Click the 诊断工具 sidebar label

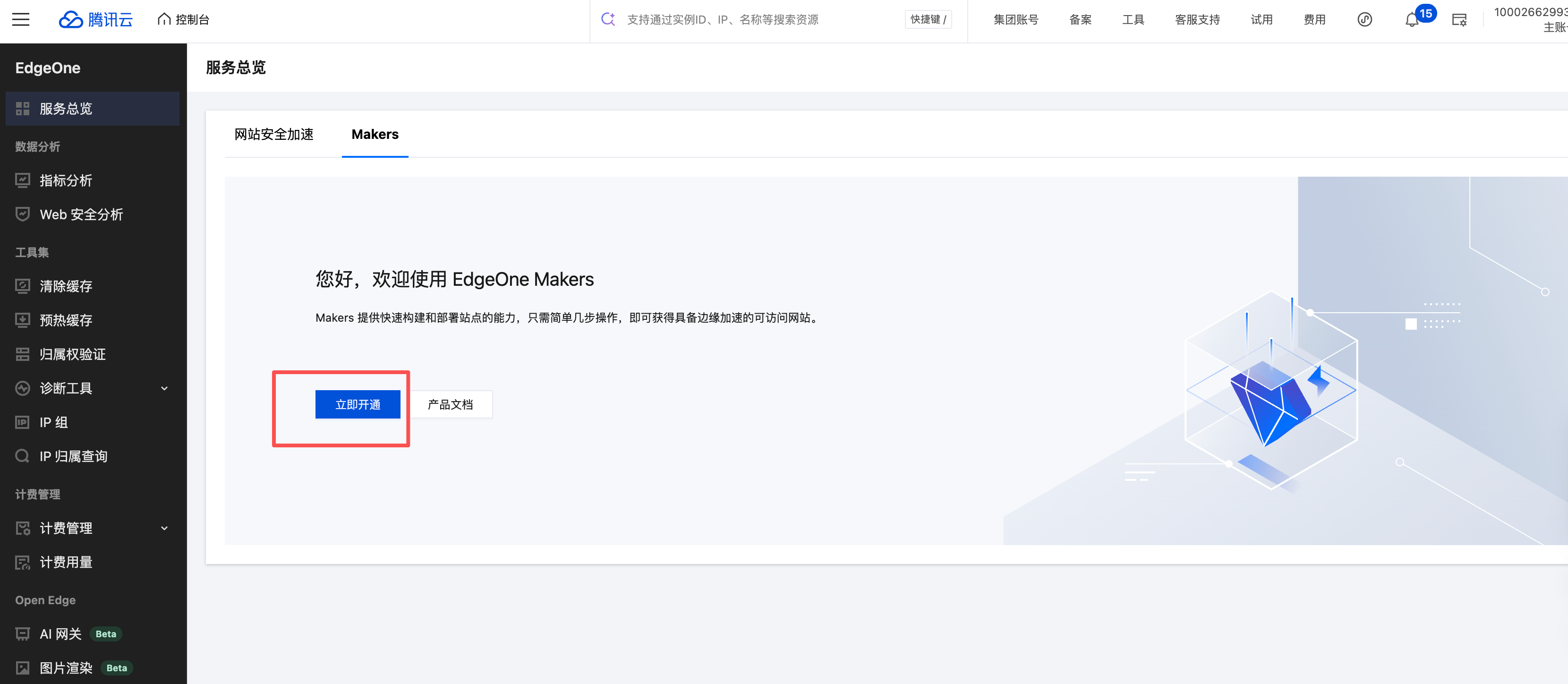click(x=66, y=388)
